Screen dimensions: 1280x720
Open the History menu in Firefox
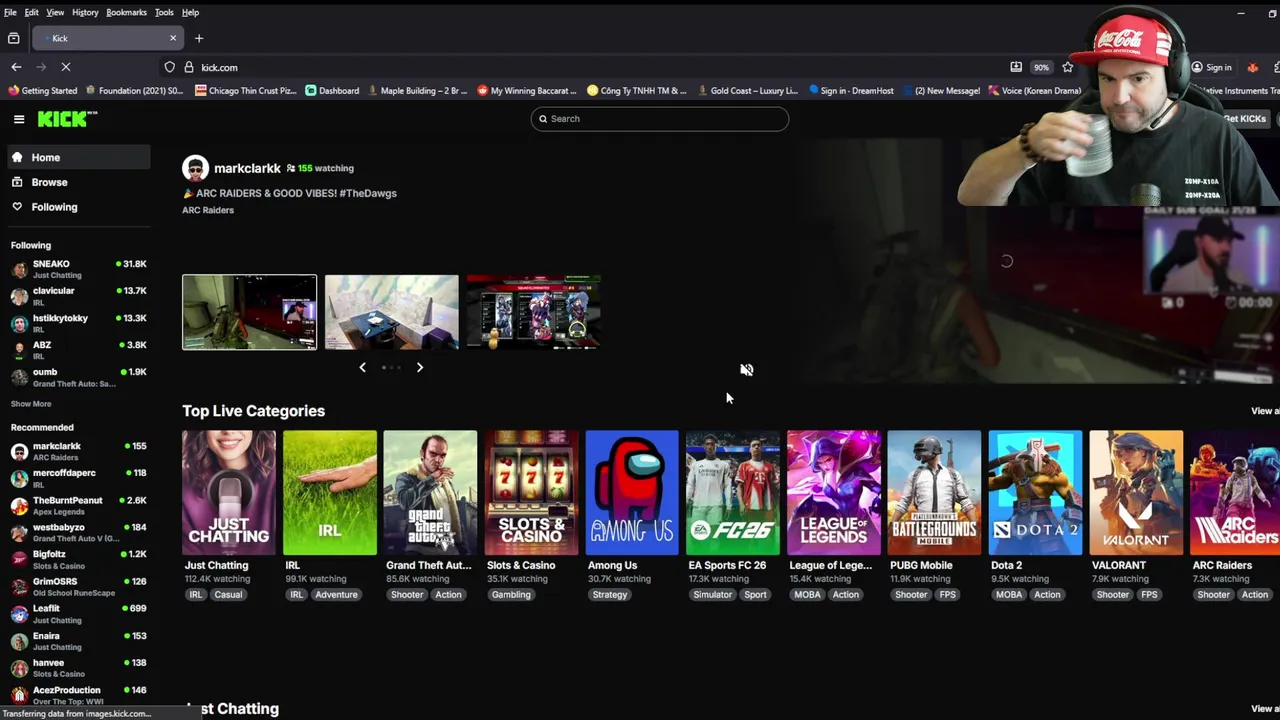click(85, 12)
